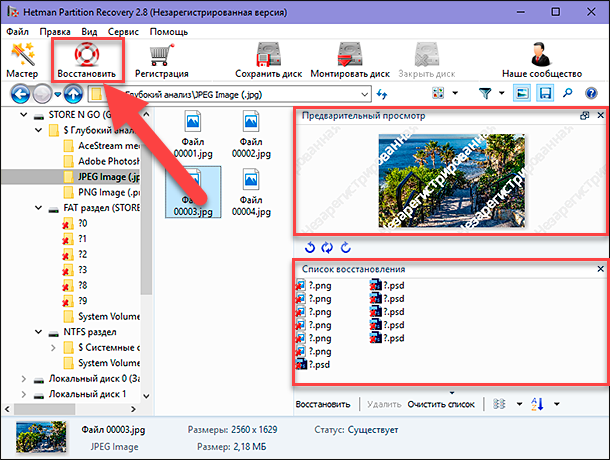Collapse the NTFS раздел node
This screenshot has width=610, height=460.
[39, 332]
